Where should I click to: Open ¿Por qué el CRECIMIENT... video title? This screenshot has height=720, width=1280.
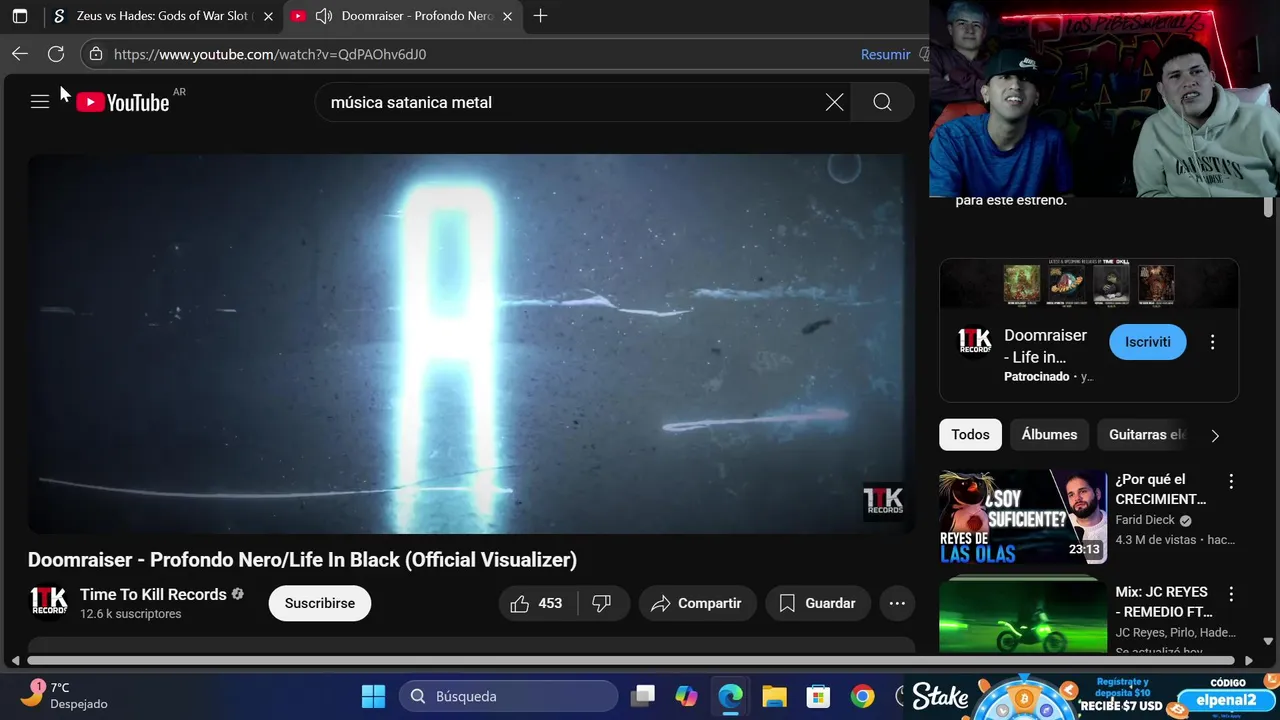tap(1161, 489)
